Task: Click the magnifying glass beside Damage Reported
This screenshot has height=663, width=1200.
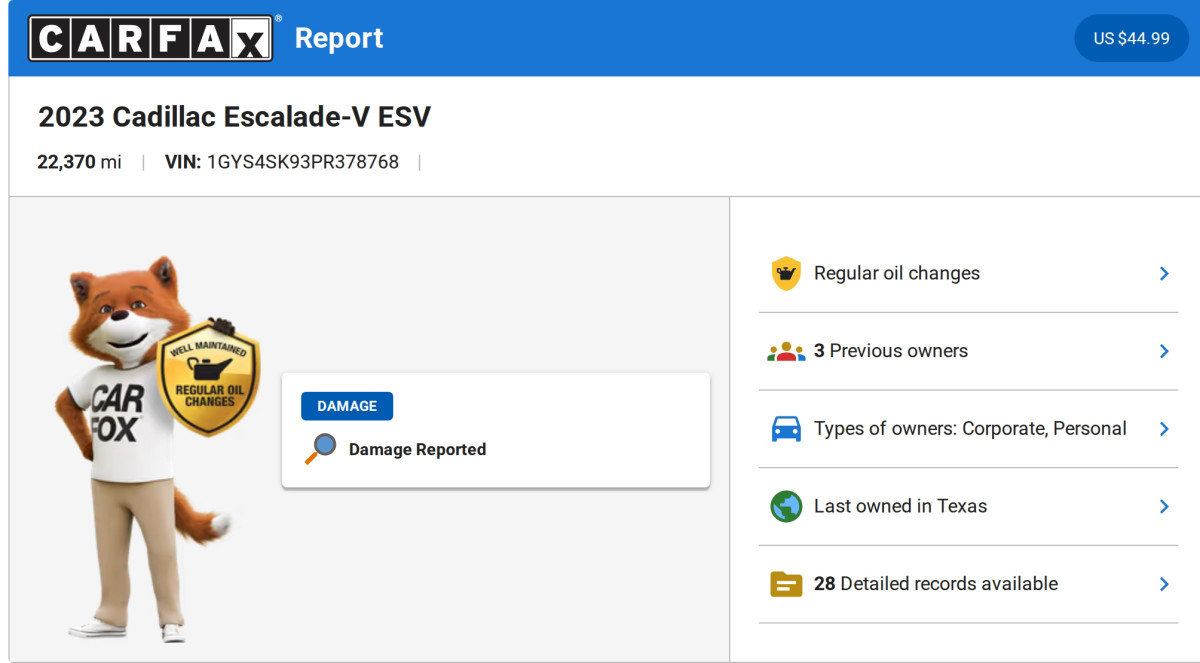Action: [320, 447]
